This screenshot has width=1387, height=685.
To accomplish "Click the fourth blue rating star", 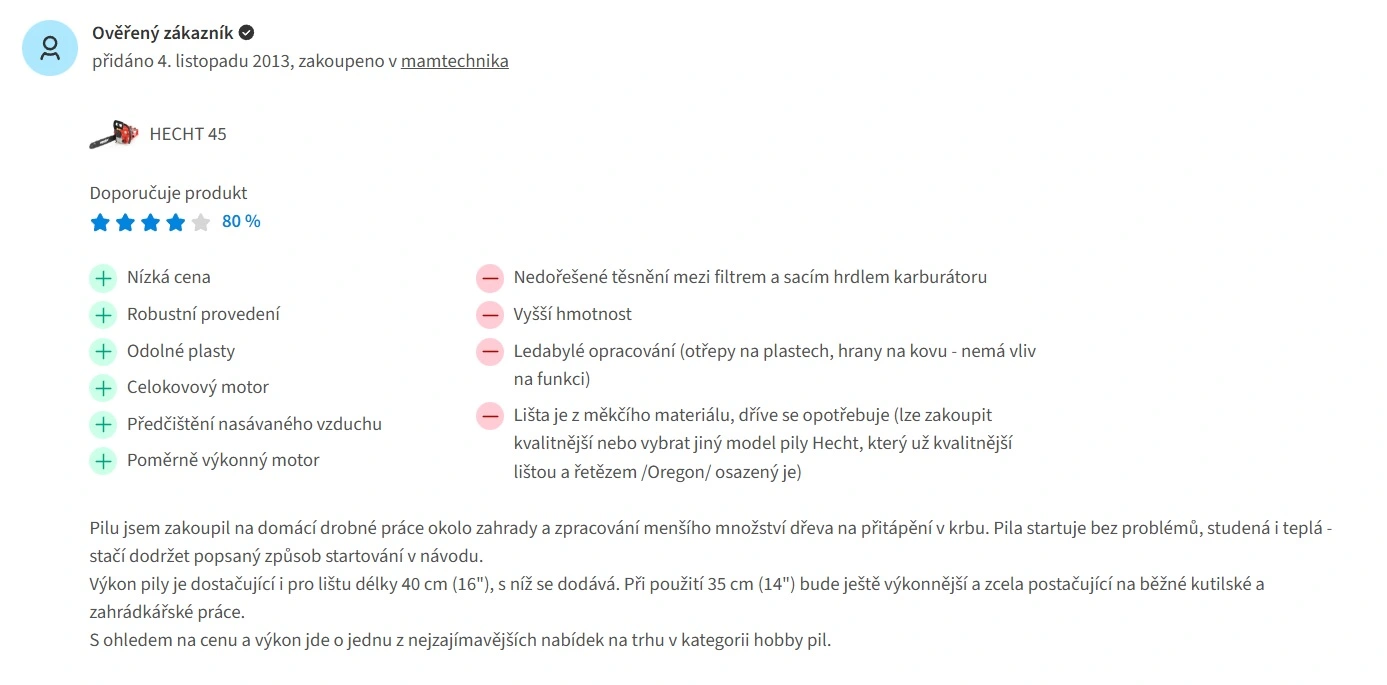I will tap(175, 222).
